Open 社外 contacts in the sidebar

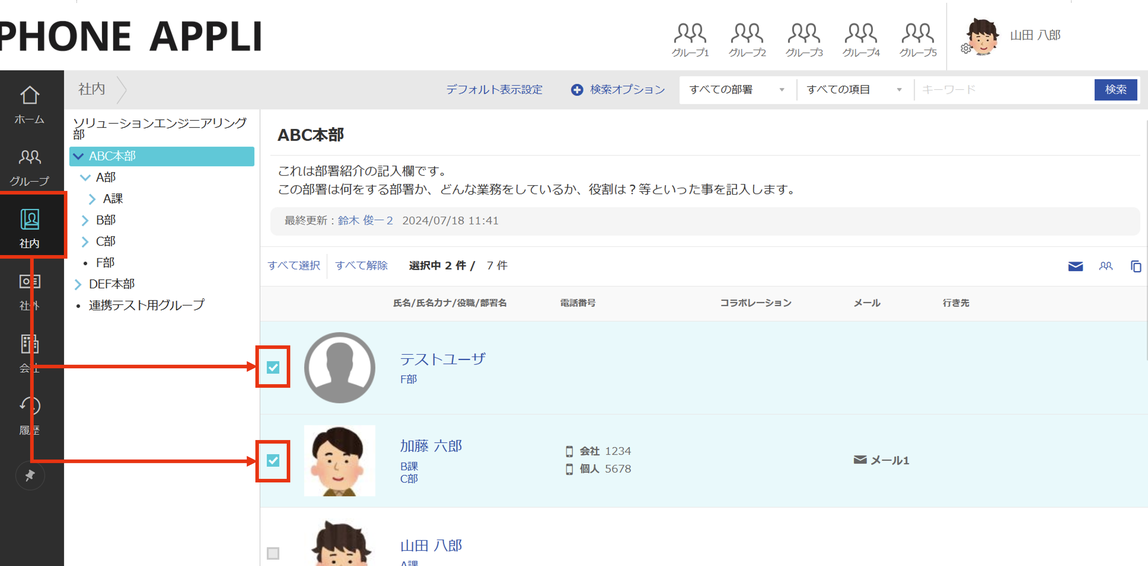tap(30, 291)
